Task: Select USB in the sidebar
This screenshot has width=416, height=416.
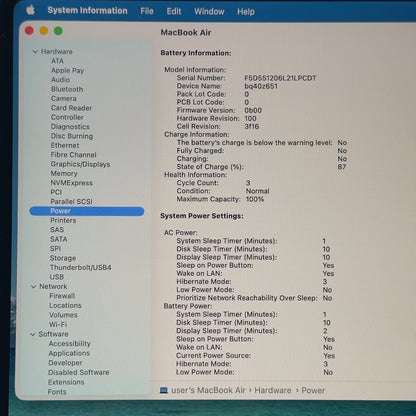Action: (57, 277)
